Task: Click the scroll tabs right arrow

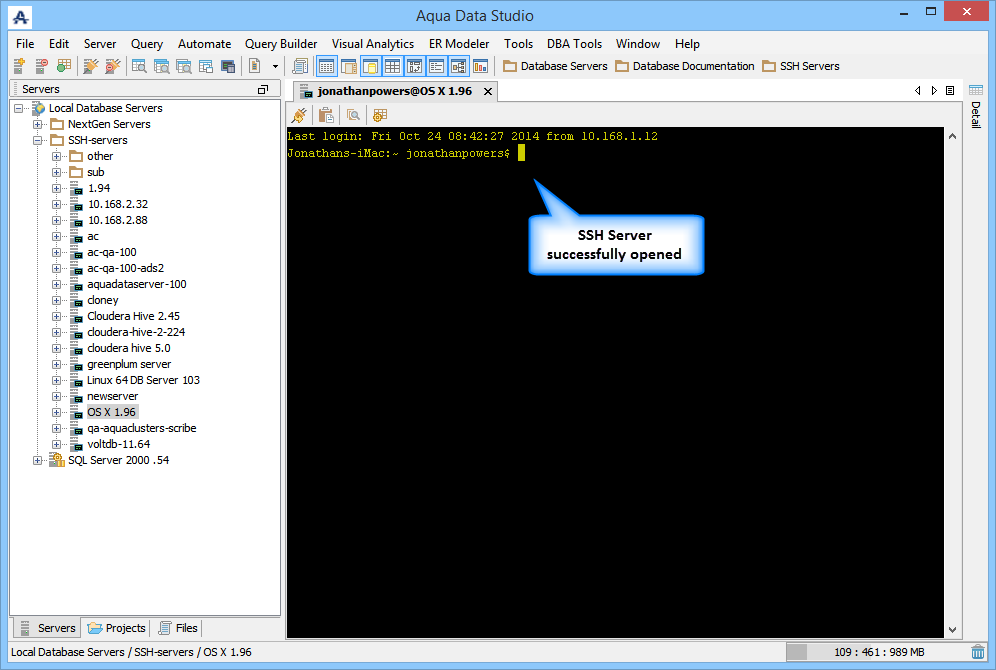Action: (934, 91)
